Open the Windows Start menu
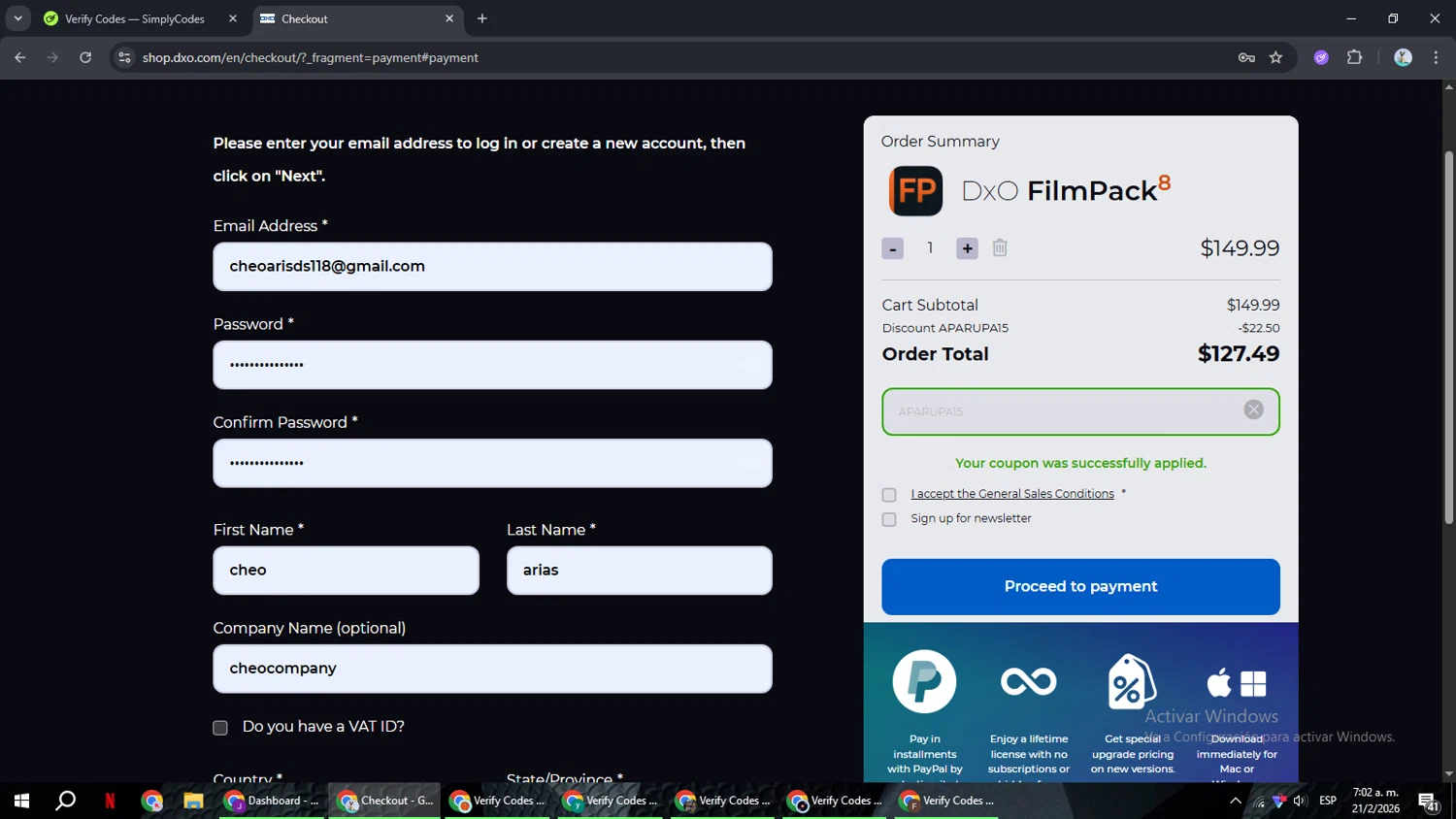Screen dimensions: 1456x819 (x=21, y=801)
